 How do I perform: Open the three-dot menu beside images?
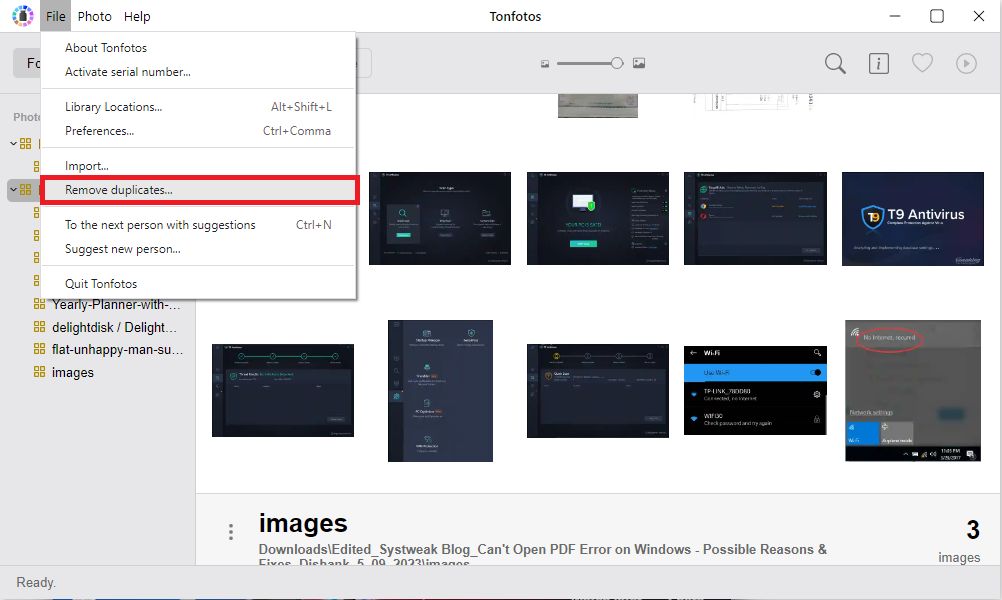(x=231, y=532)
